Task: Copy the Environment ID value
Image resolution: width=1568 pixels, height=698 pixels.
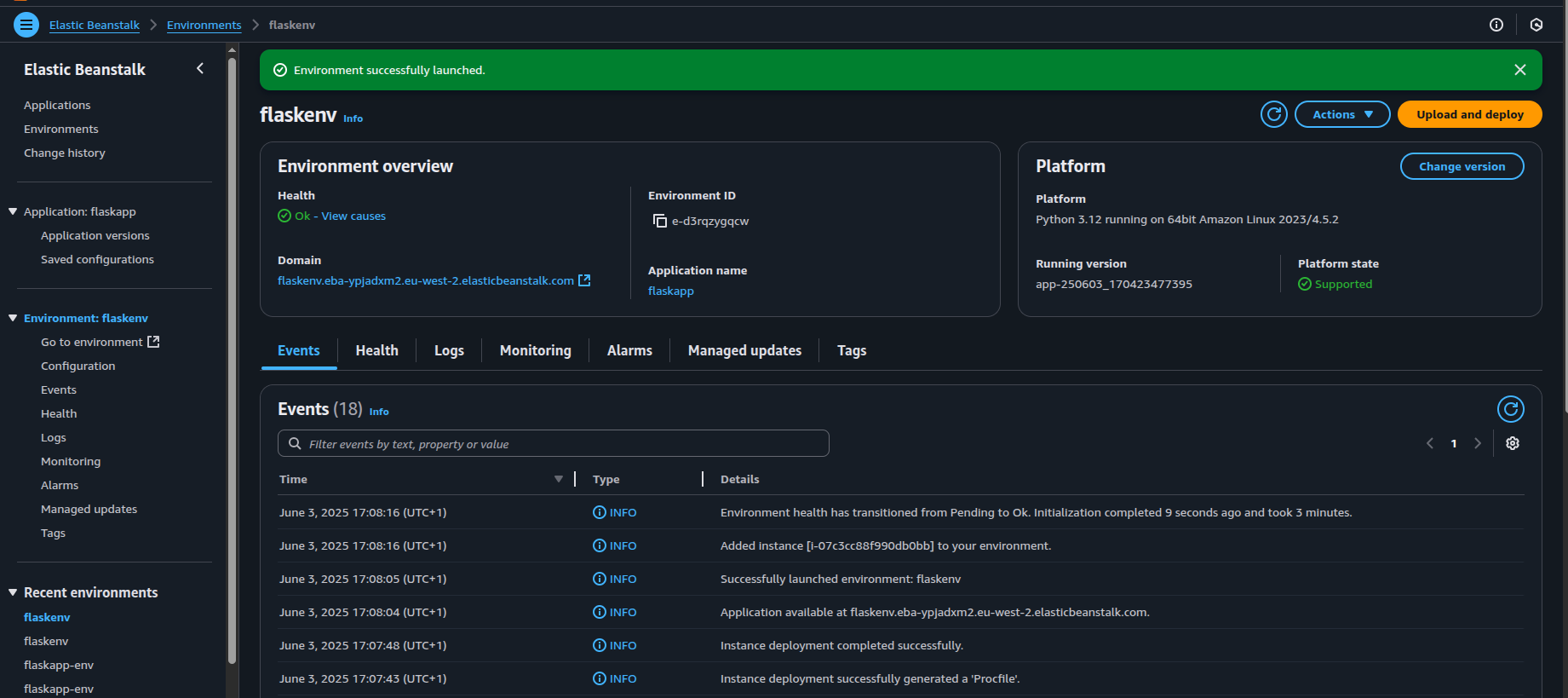Action: coord(660,221)
